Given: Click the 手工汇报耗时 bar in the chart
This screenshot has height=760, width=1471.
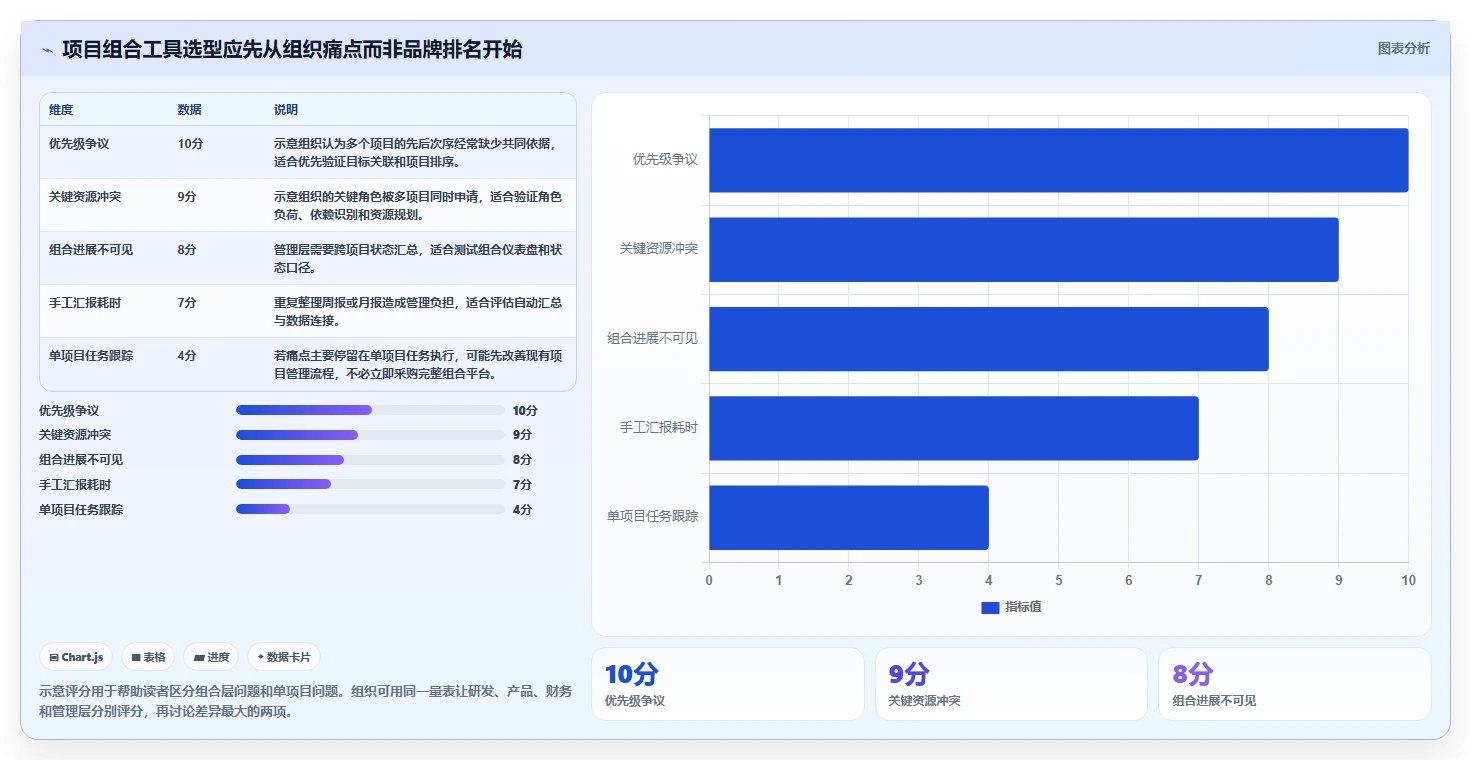Looking at the screenshot, I should (954, 428).
